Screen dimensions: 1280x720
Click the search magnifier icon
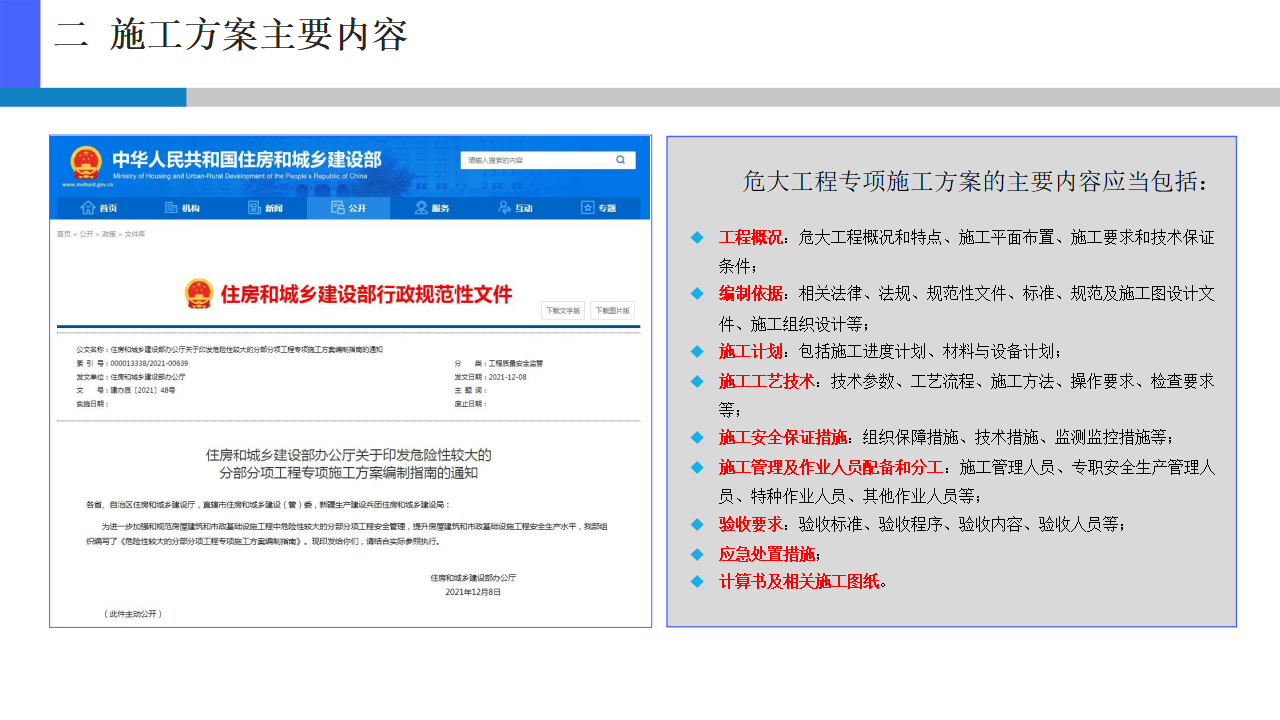pos(620,160)
